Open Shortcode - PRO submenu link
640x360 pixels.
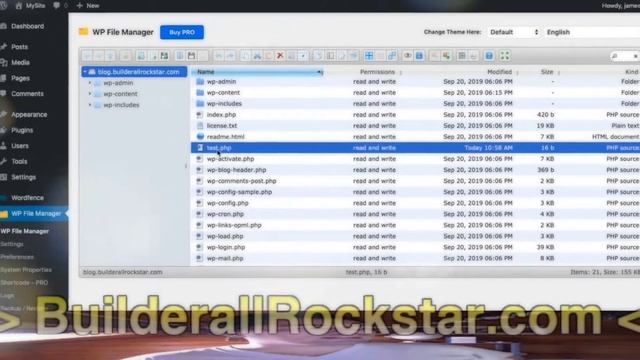pyautogui.click(x=24, y=282)
